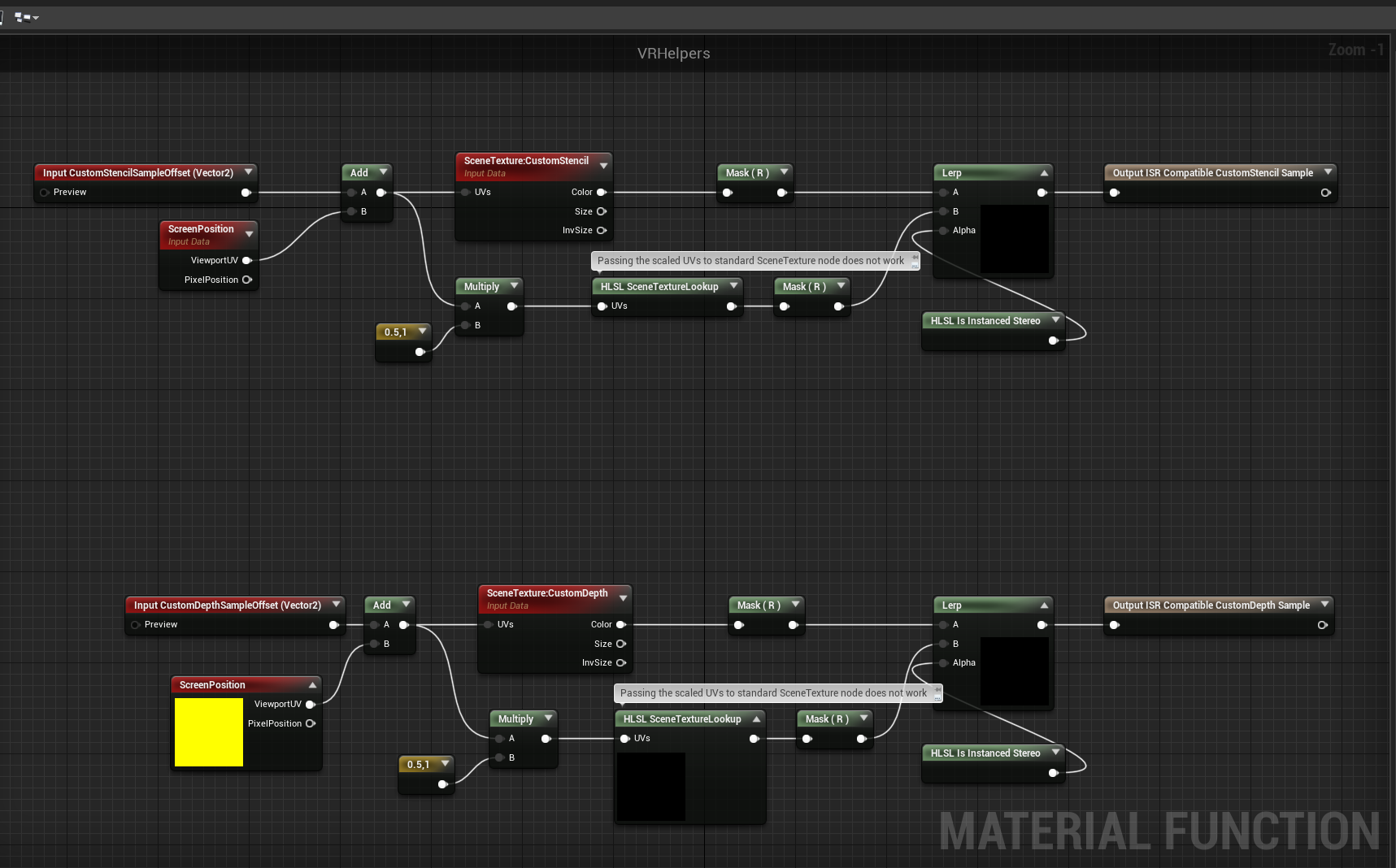Click the VRHelpers graph title
Screen dimensions: 1396x868
pyautogui.click(x=673, y=54)
